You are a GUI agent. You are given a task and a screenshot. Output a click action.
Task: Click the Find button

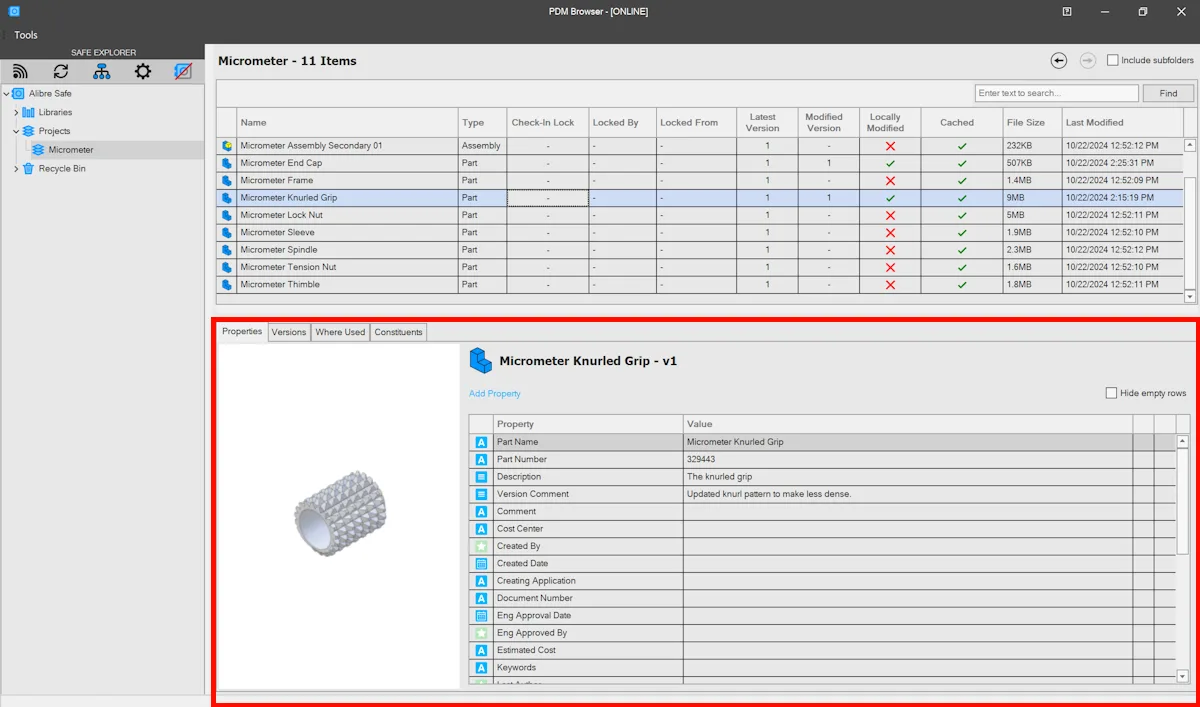pyautogui.click(x=1168, y=93)
